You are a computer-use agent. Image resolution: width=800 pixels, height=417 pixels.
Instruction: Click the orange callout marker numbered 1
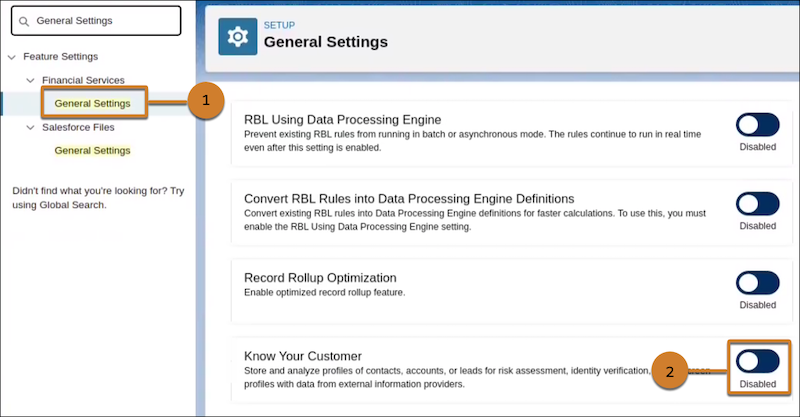click(x=204, y=101)
